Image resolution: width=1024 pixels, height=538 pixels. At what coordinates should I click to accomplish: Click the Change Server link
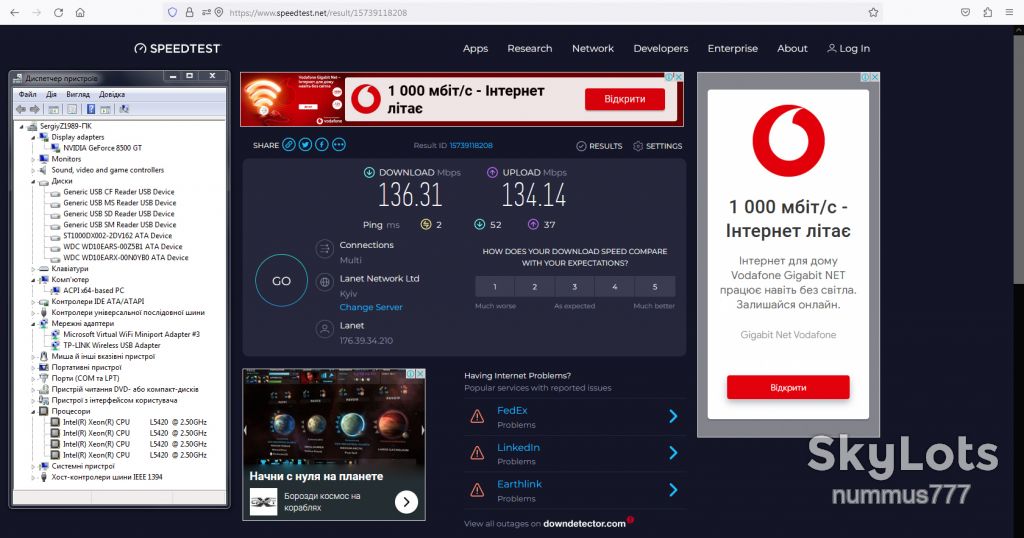click(371, 307)
